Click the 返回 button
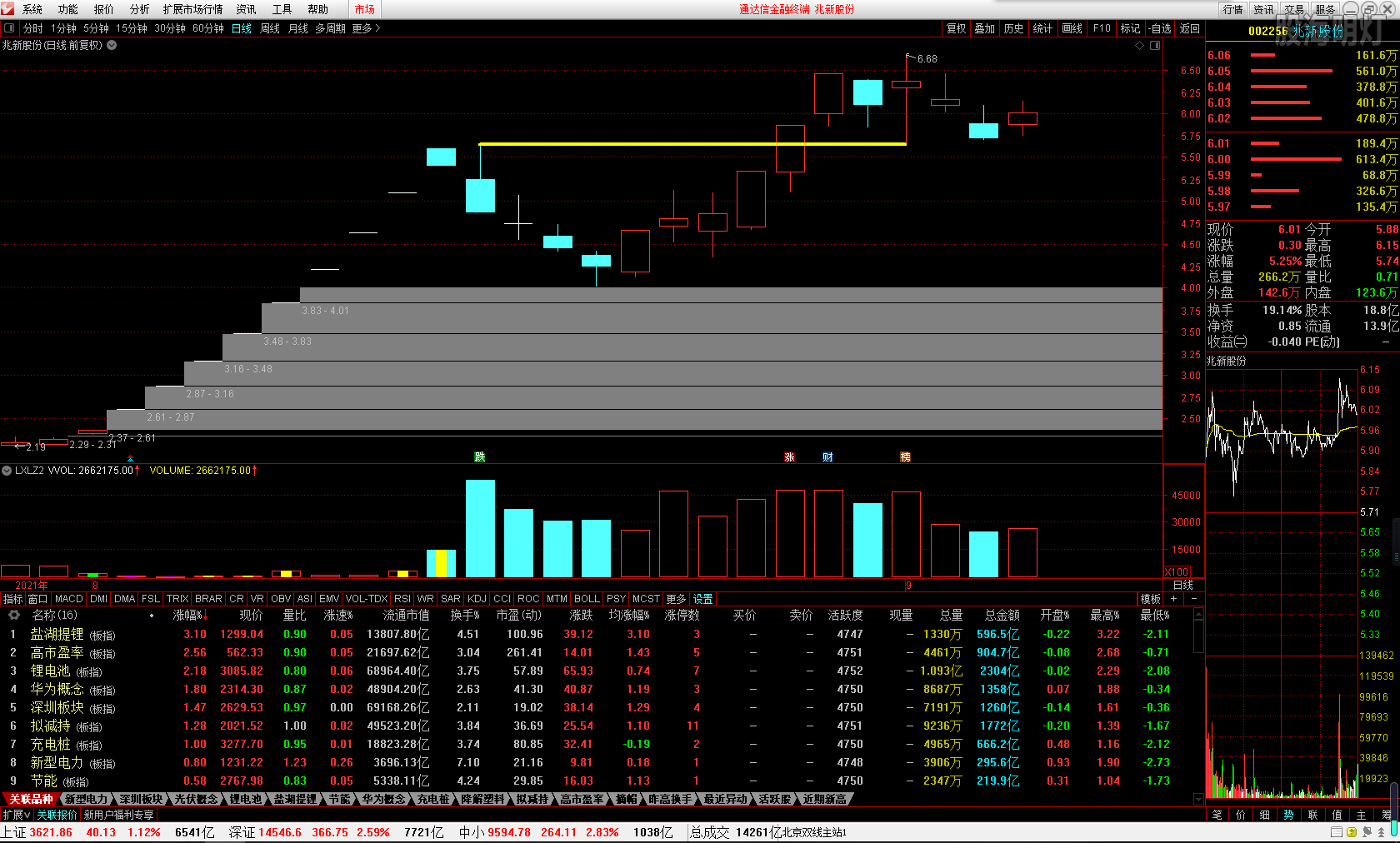Image resolution: width=1400 pixels, height=843 pixels. coord(1190,28)
